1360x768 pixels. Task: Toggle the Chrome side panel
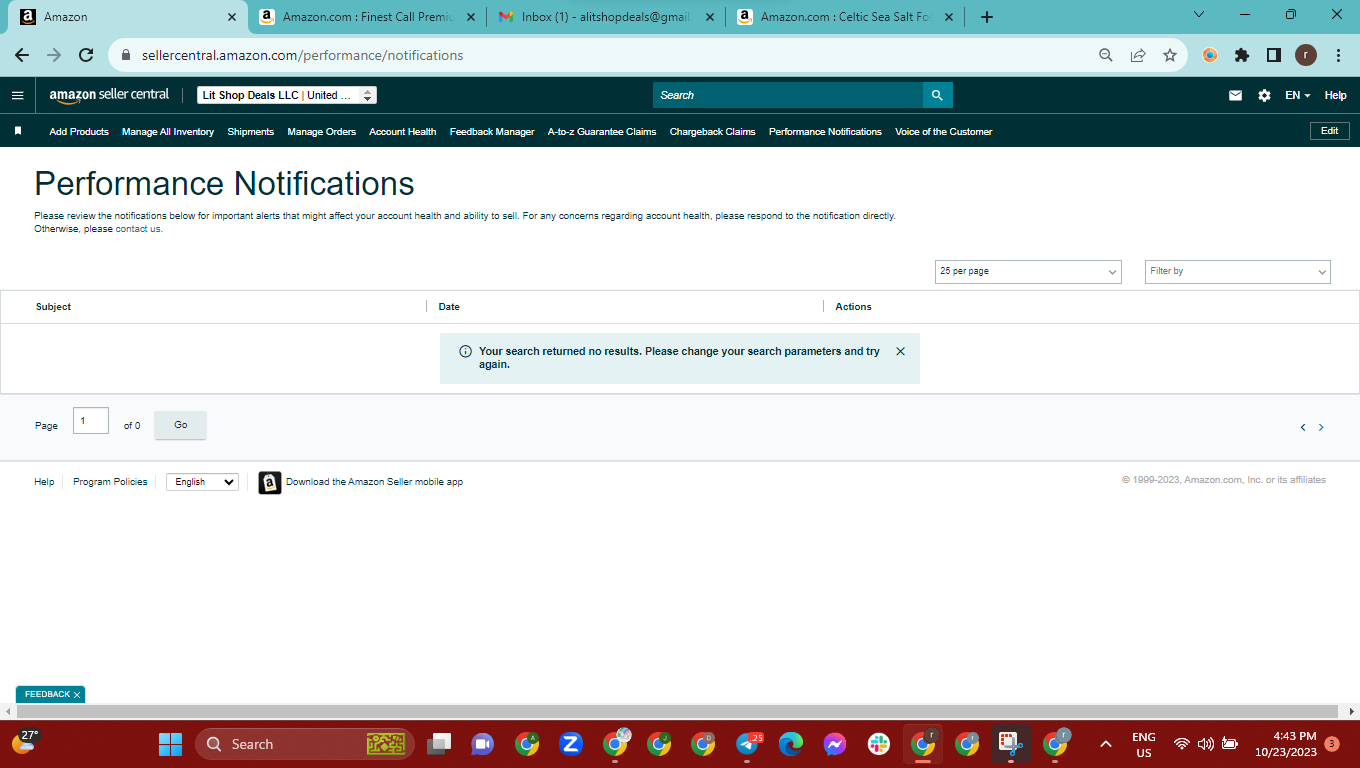1274,56
